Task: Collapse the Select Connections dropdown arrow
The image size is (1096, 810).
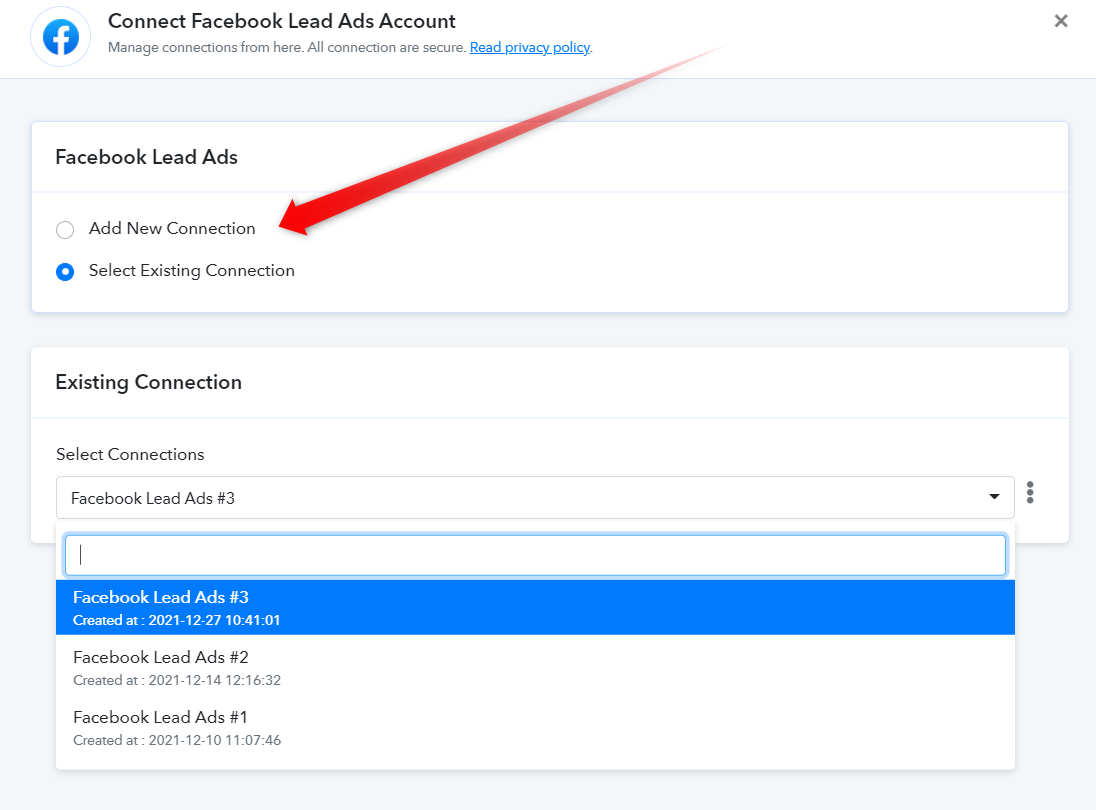Action: (994, 497)
